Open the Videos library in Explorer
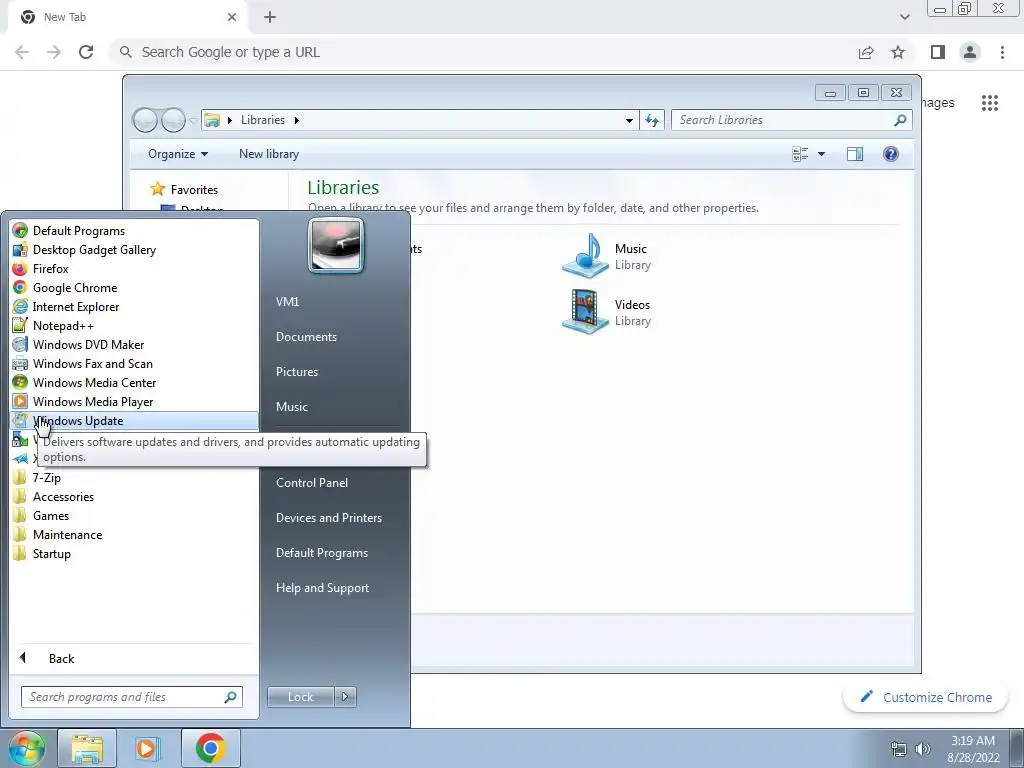Viewport: 1024px width, 768px height. click(x=607, y=312)
